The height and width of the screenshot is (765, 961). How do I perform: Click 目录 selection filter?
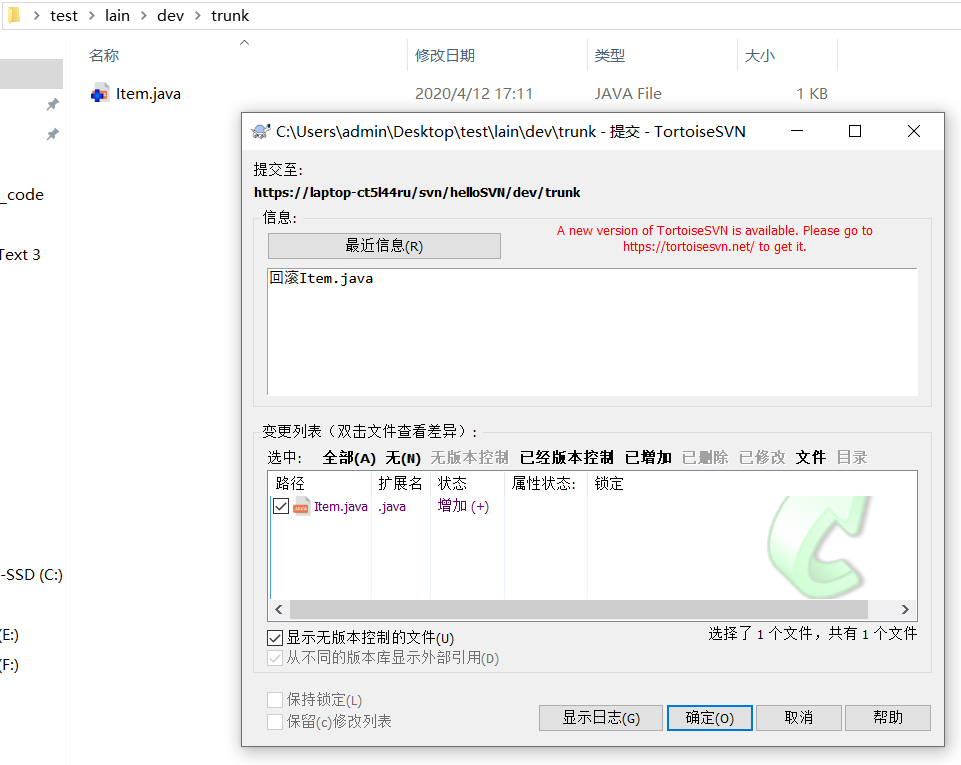tap(852, 458)
